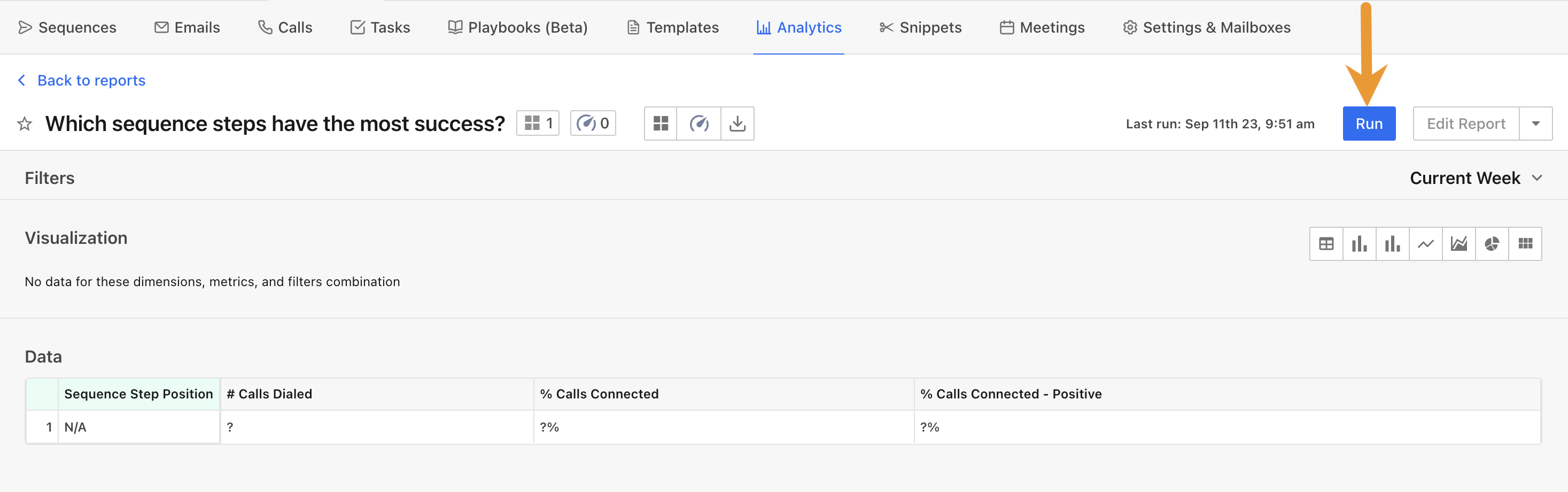Expand the Edit Report options arrow
Screen dimensions: 1568x492
[x=1536, y=123]
